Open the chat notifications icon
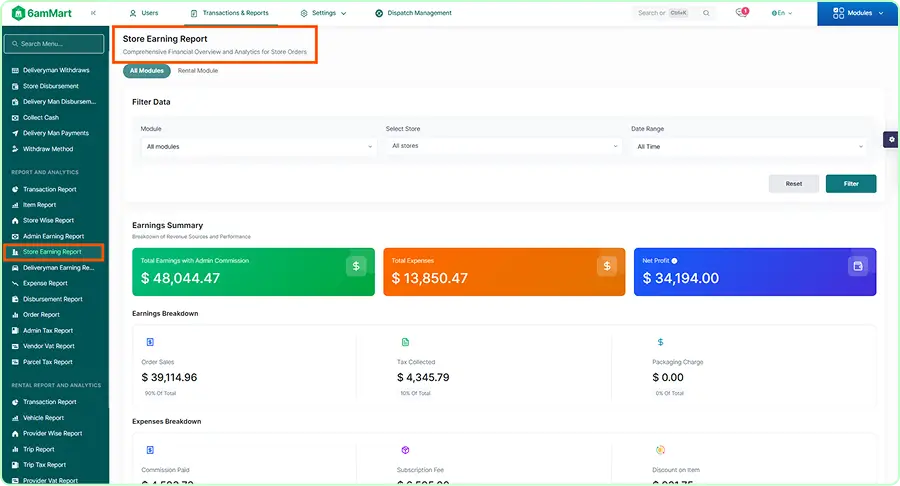Screen dimensions: 900x486 (742, 13)
